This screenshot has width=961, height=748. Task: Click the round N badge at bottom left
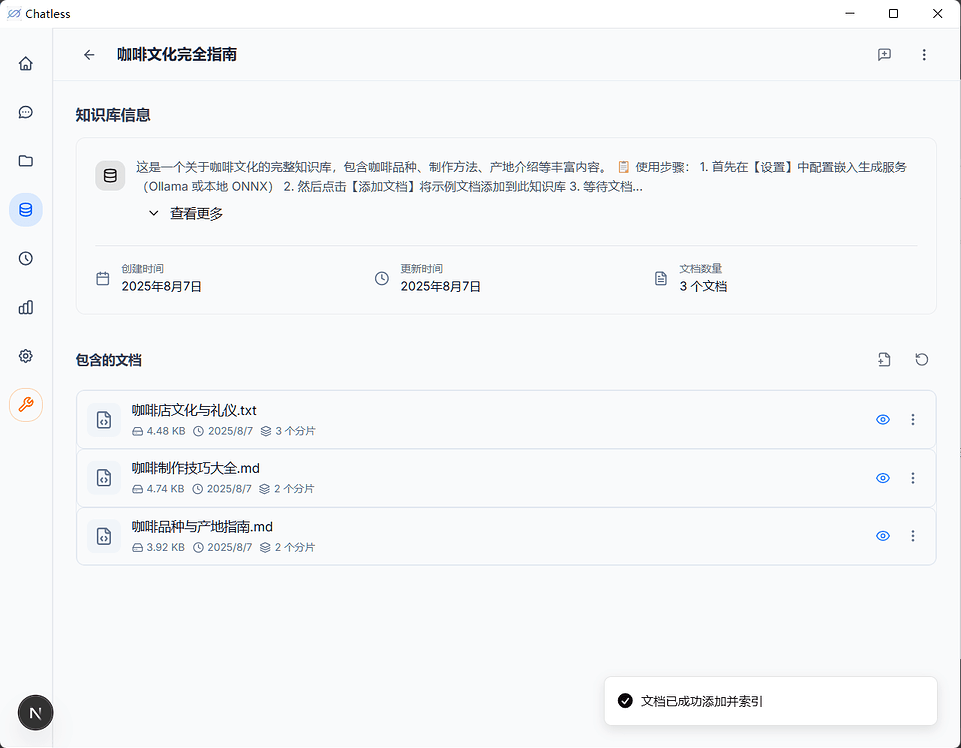coord(35,712)
